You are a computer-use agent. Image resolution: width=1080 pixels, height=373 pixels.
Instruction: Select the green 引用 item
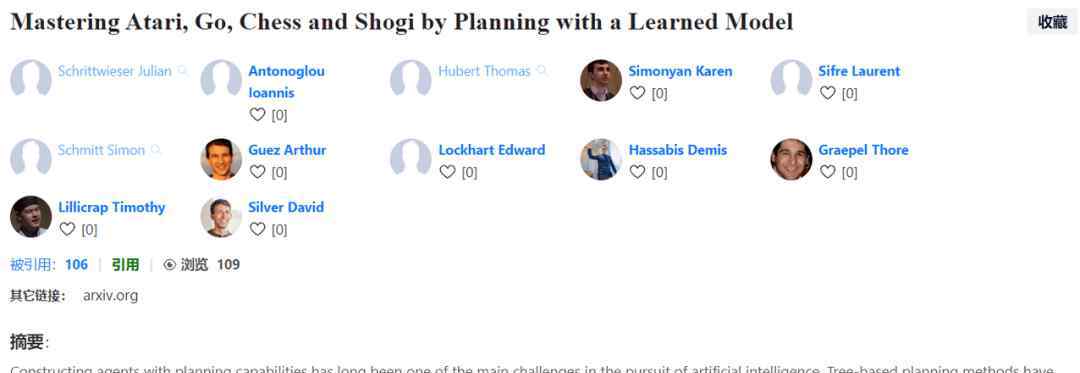tap(125, 265)
